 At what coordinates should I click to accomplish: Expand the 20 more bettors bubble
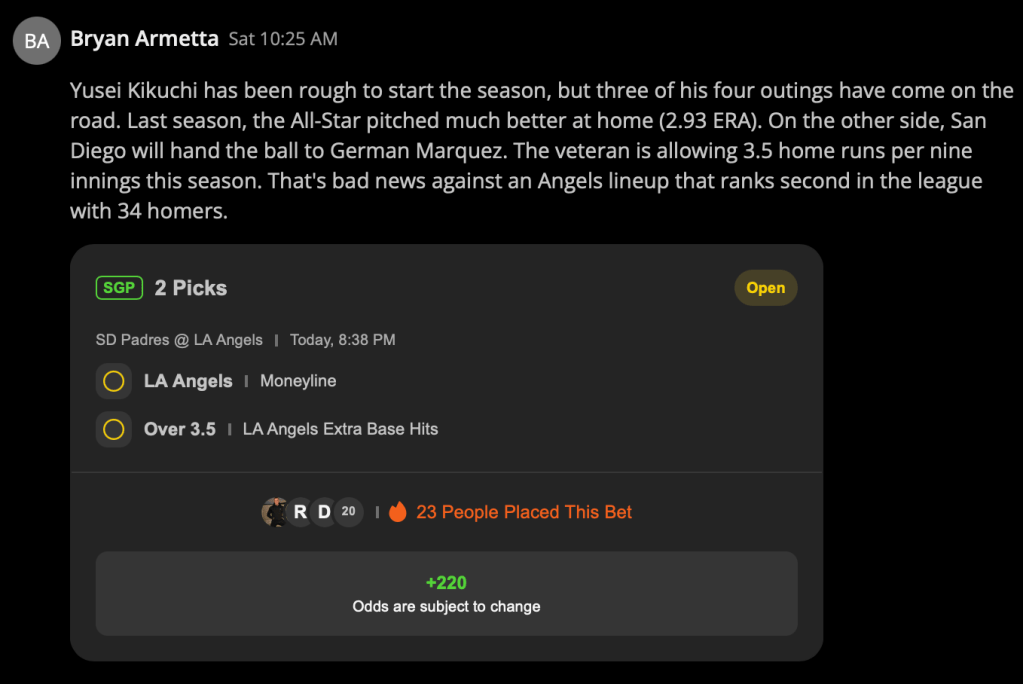point(348,512)
